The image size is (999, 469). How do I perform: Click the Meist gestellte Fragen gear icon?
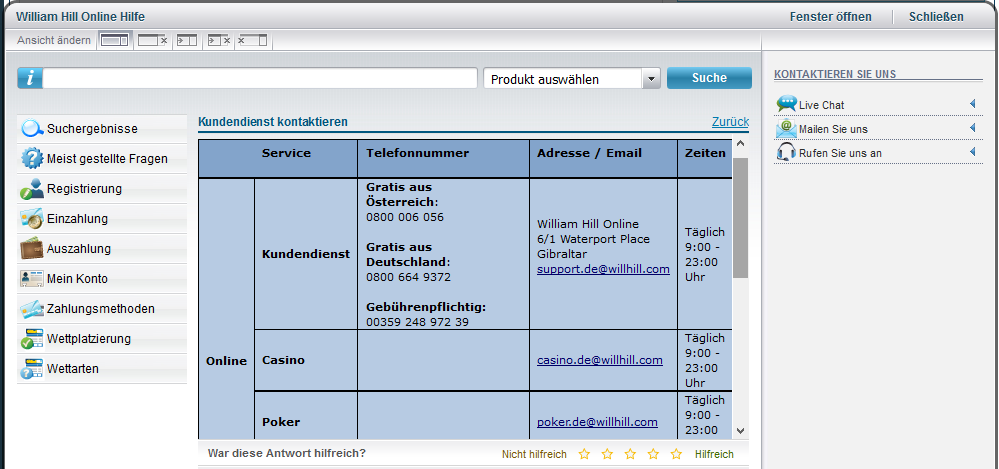[x=32, y=159]
